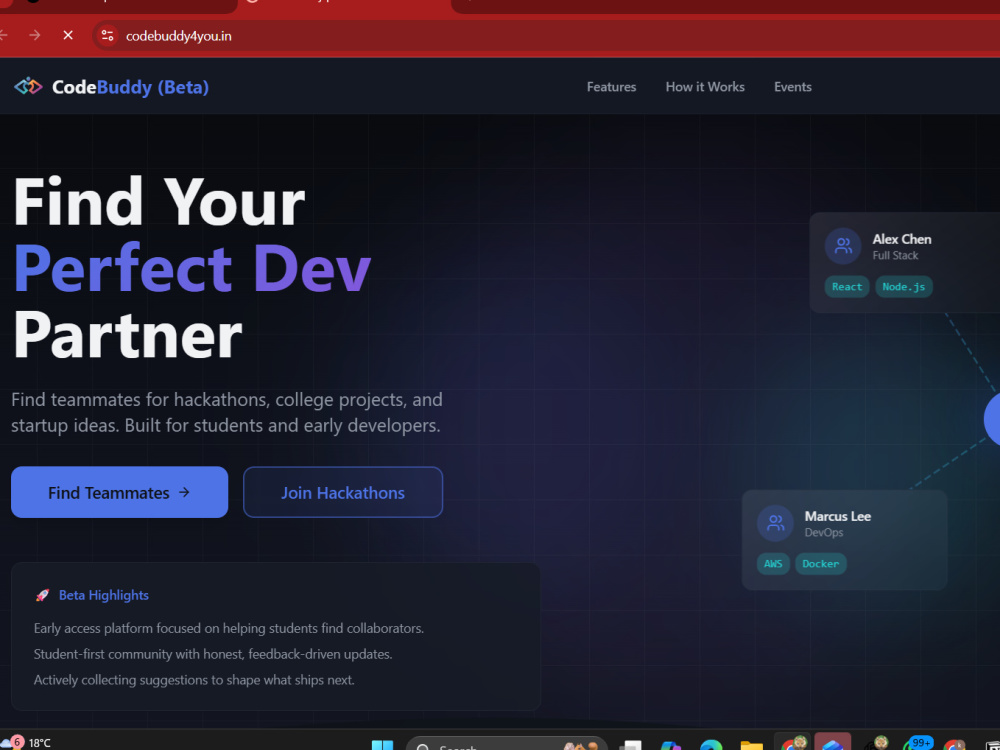Click the 'Perfect Dev' gradient headline

click(x=191, y=268)
